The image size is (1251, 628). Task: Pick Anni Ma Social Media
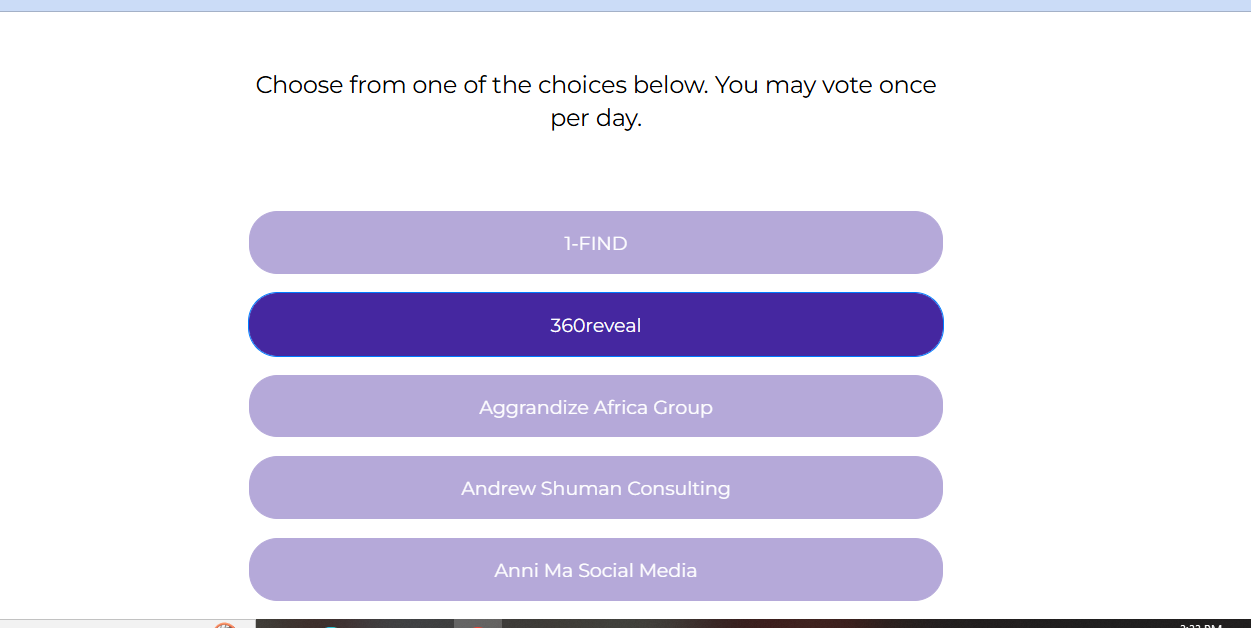coord(595,570)
